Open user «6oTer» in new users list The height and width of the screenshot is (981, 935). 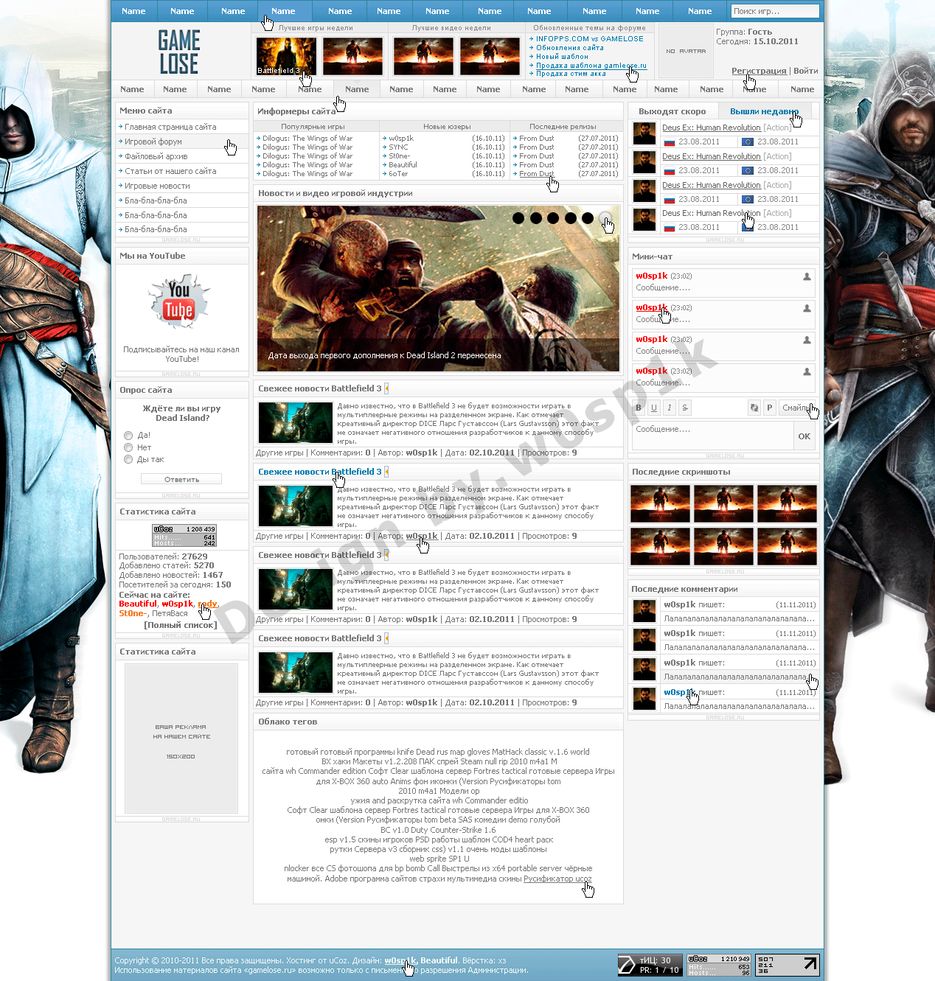coord(398,174)
